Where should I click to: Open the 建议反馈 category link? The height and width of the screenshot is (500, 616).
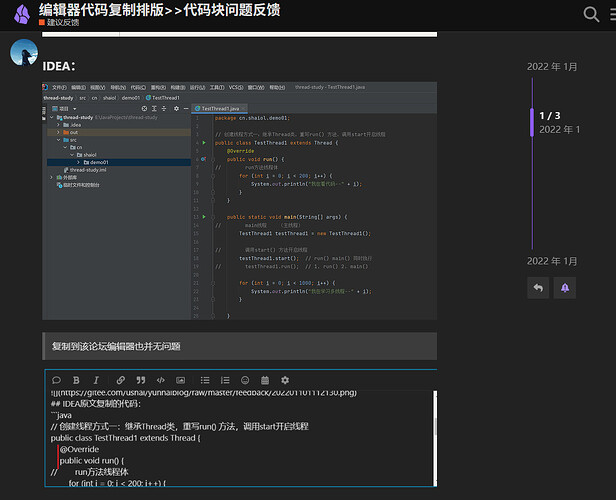[x=63, y=22]
